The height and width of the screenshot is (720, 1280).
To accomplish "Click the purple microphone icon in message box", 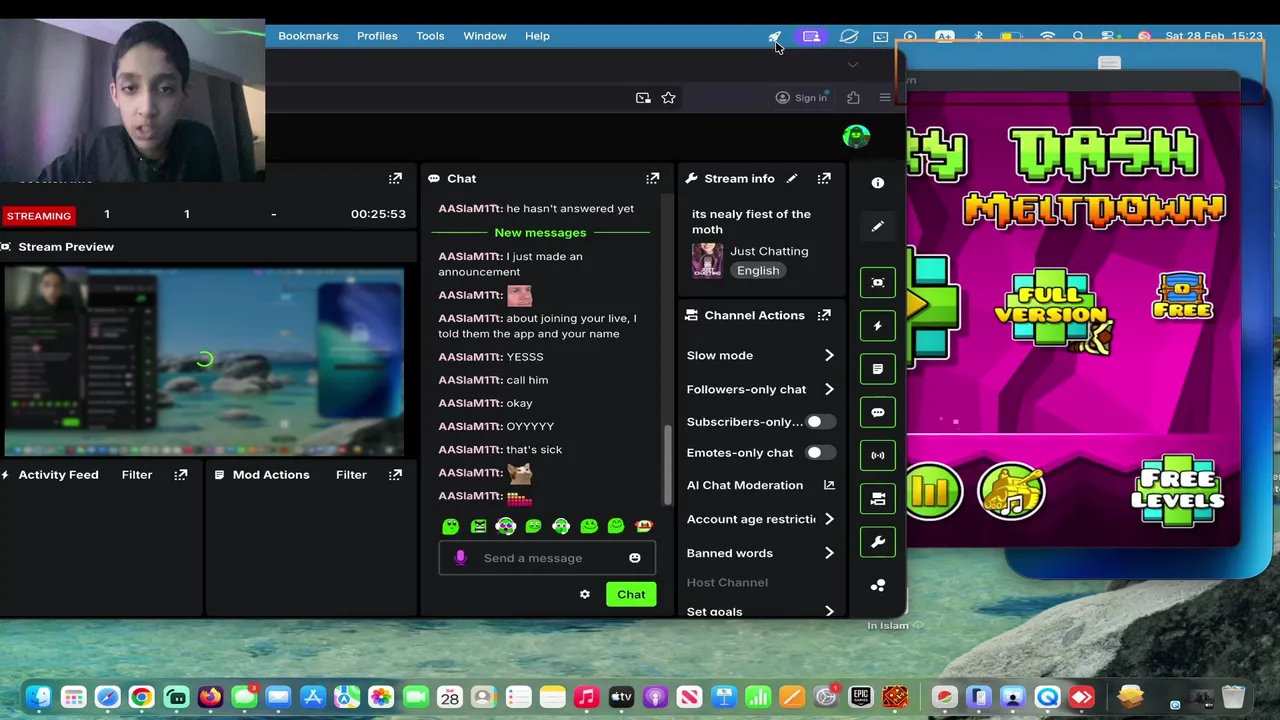I will 460,558.
